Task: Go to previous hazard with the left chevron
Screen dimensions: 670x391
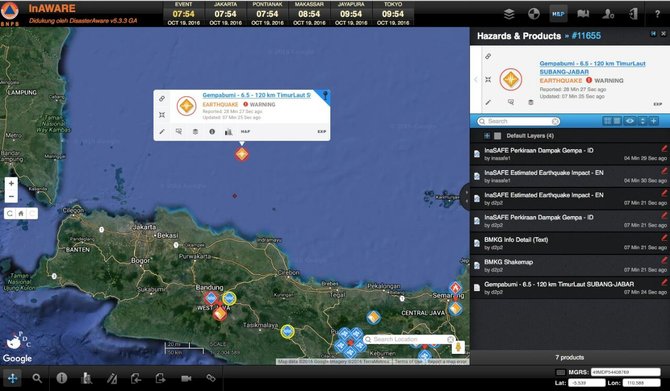Action: [475, 79]
